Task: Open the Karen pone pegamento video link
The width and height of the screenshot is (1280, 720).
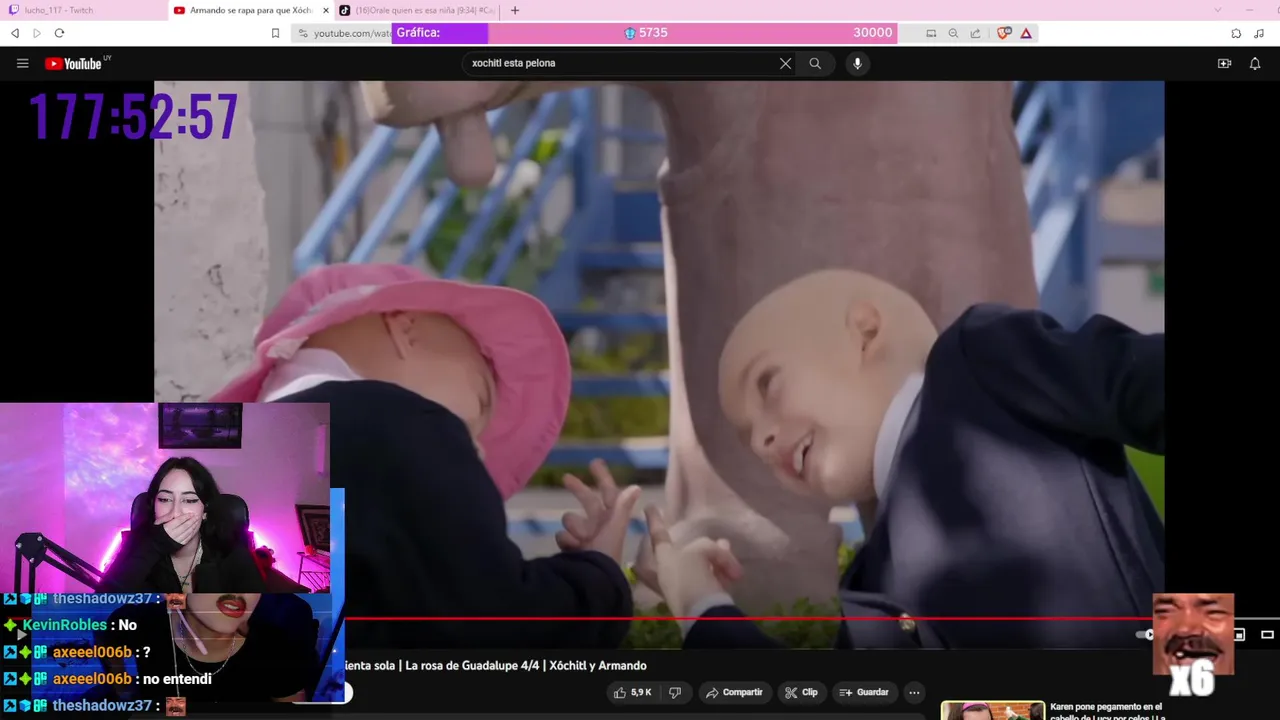Action: point(1107,711)
